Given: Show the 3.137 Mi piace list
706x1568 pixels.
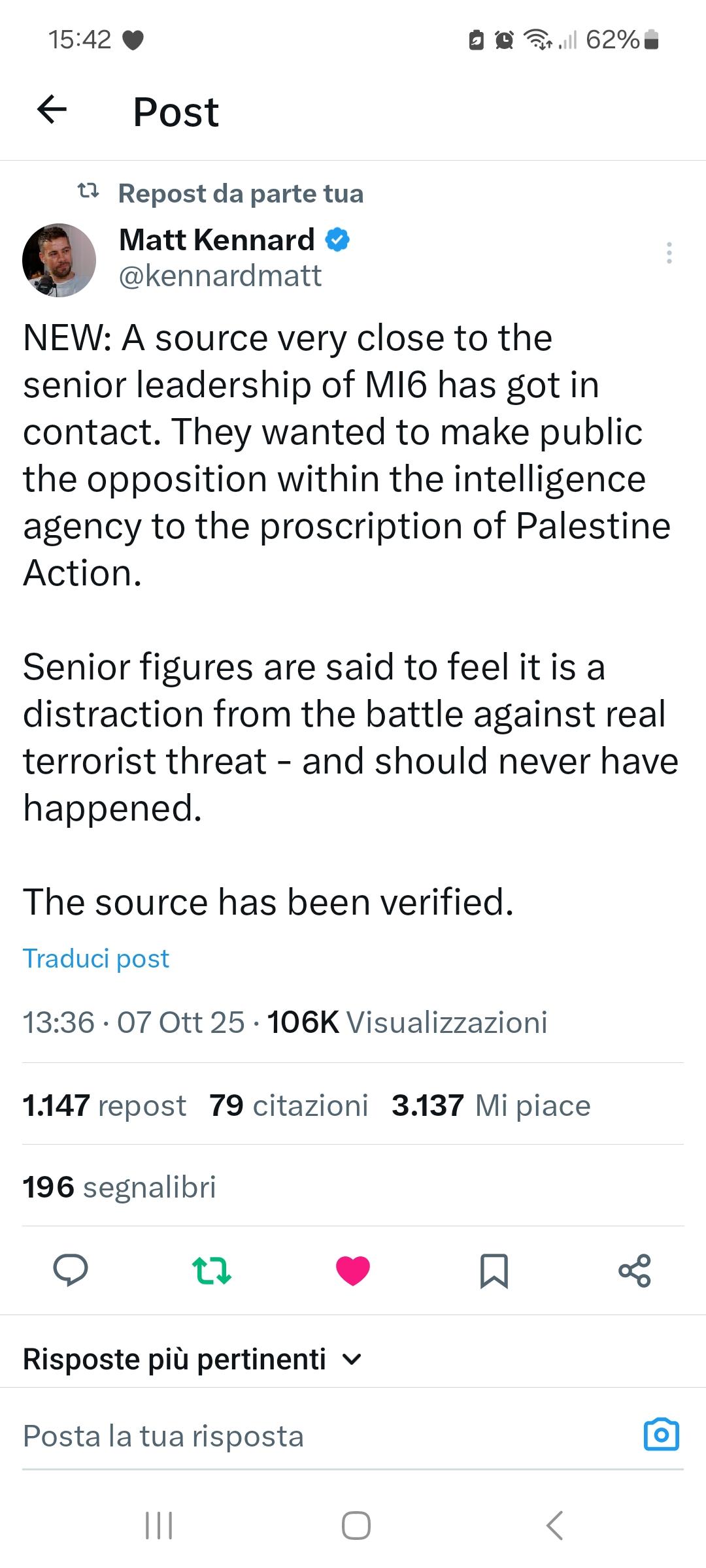Looking at the screenshot, I should (x=491, y=1105).
